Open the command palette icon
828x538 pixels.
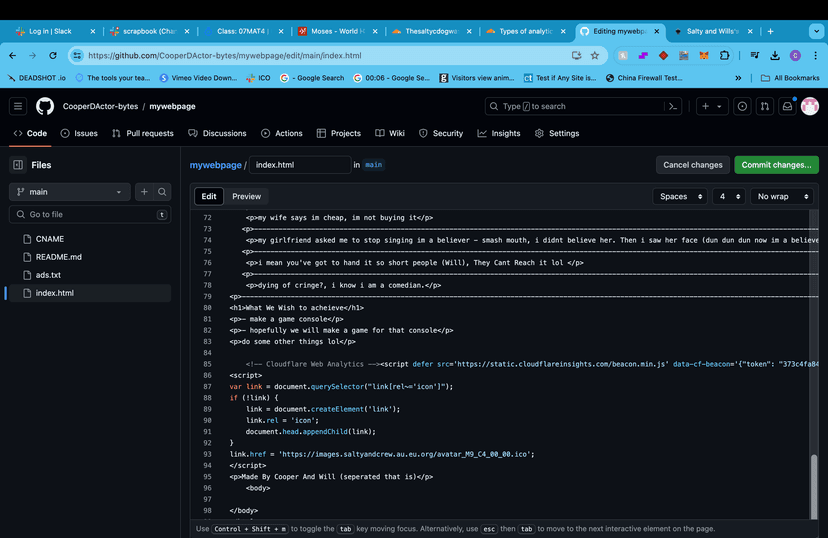(674, 106)
